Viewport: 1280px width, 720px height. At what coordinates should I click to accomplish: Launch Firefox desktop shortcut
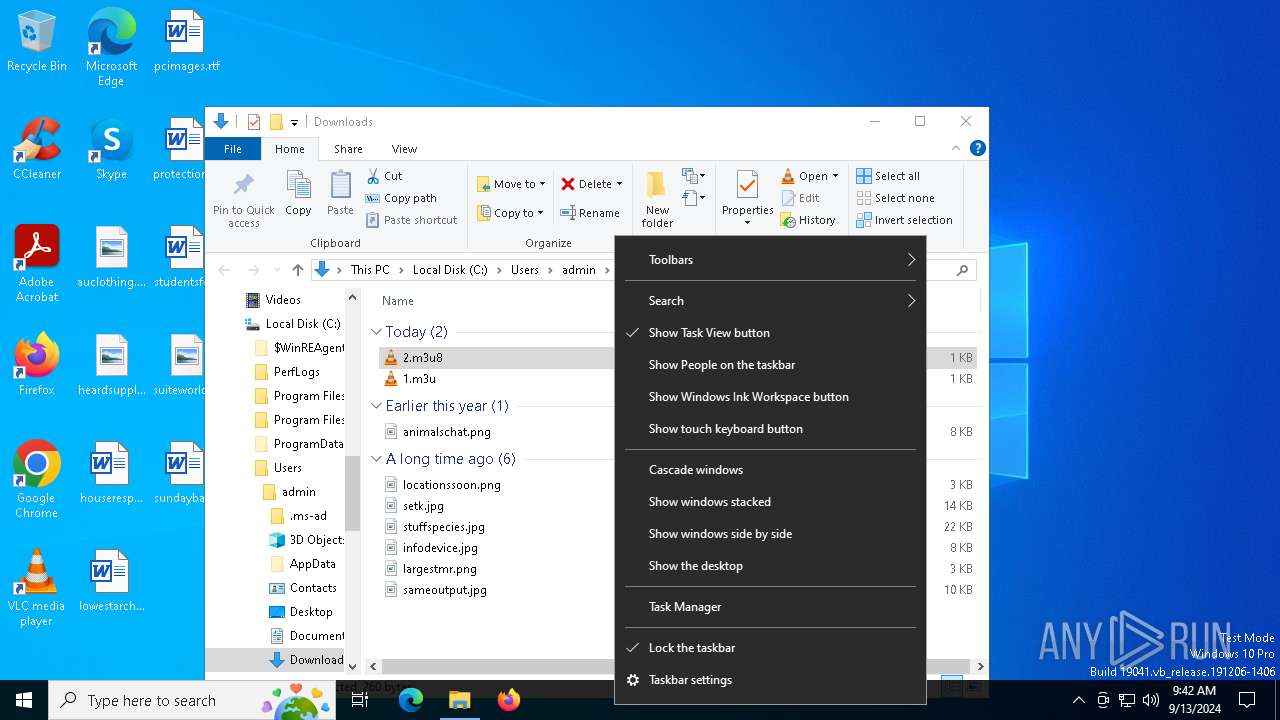tap(37, 365)
